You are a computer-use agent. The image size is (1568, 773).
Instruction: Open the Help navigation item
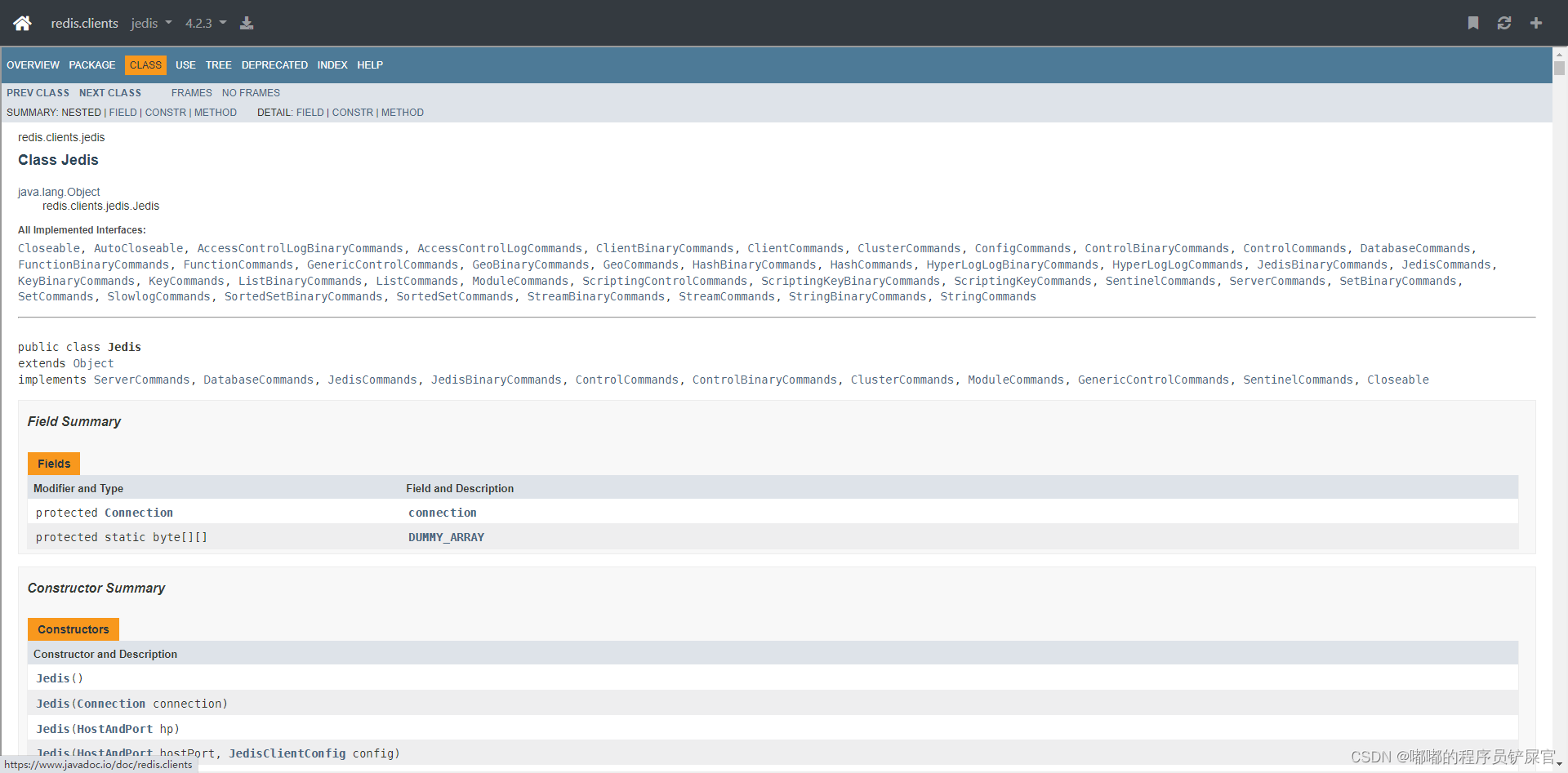click(x=370, y=65)
